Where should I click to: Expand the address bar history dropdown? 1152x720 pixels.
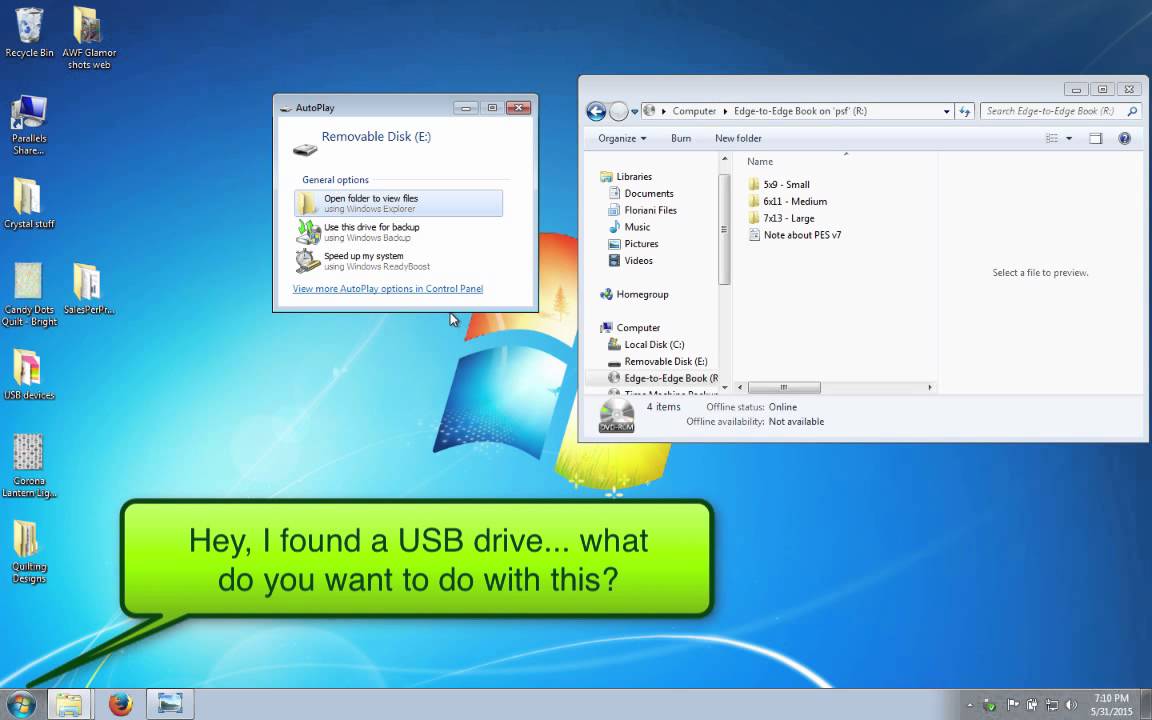[x=946, y=112]
